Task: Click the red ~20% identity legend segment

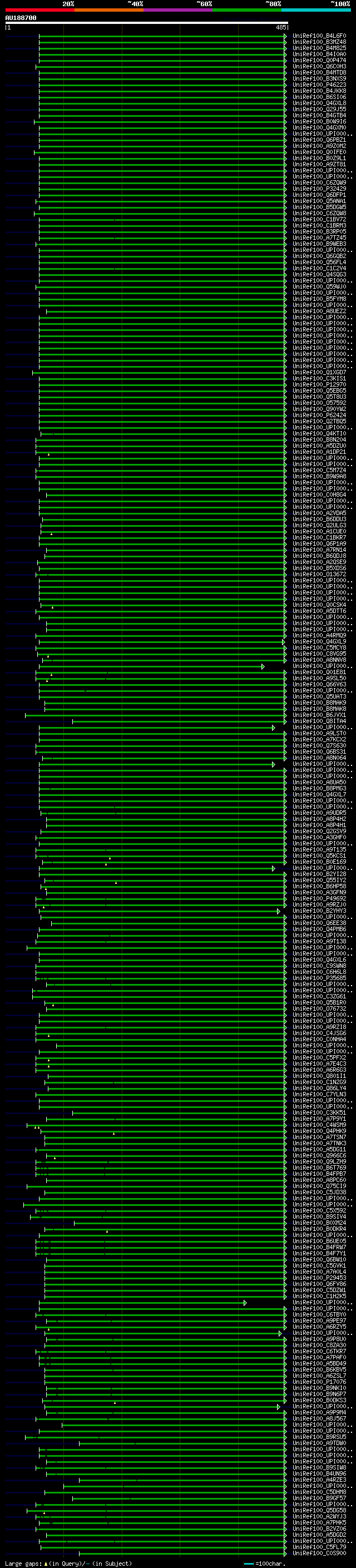Action: point(39,10)
